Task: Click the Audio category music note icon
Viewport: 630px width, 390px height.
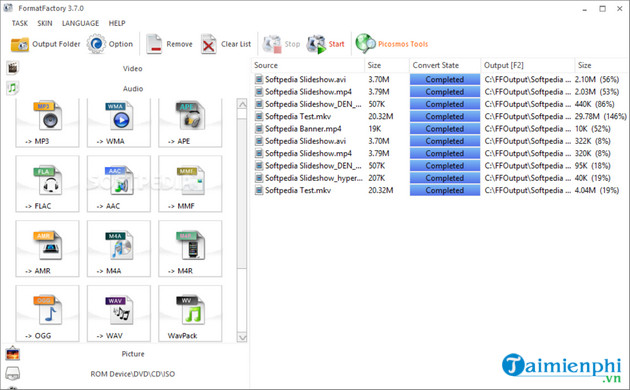Action: (12, 88)
